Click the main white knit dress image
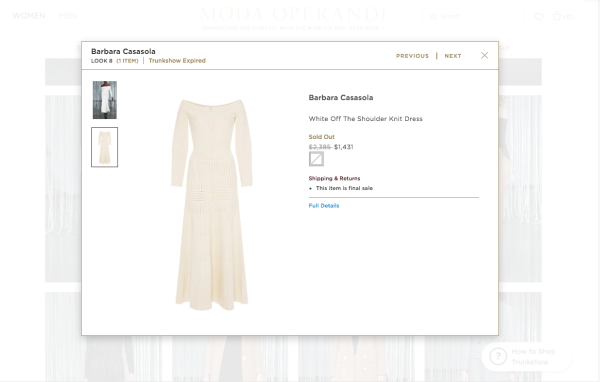 pos(212,205)
